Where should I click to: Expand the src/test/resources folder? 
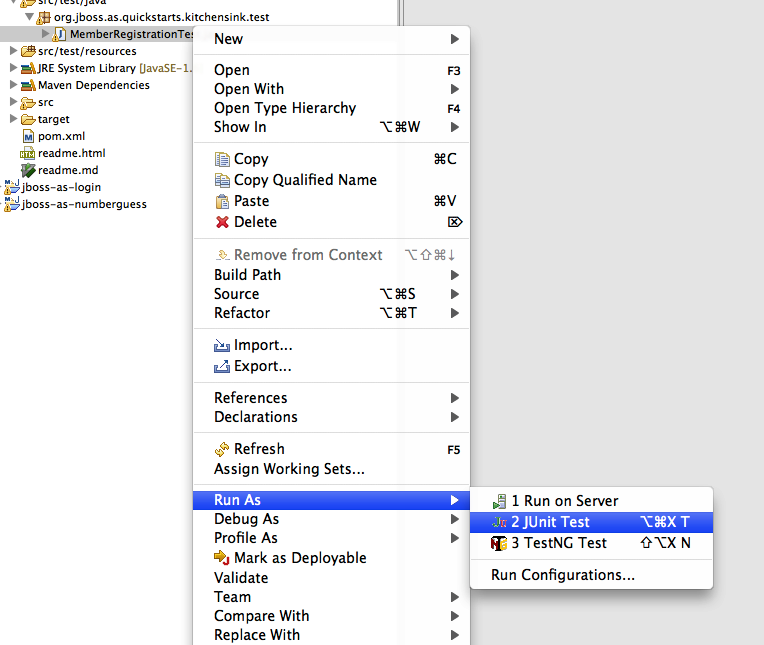[14, 50]
